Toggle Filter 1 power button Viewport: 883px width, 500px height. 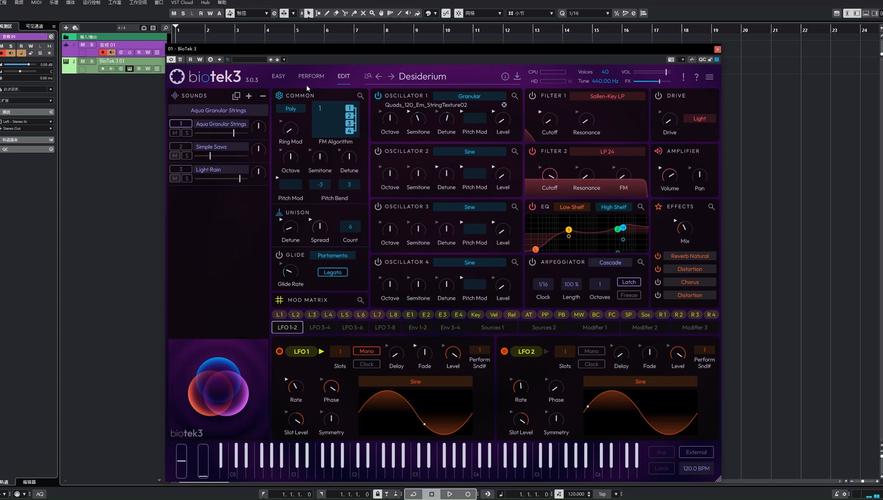(x=532, y=96)
